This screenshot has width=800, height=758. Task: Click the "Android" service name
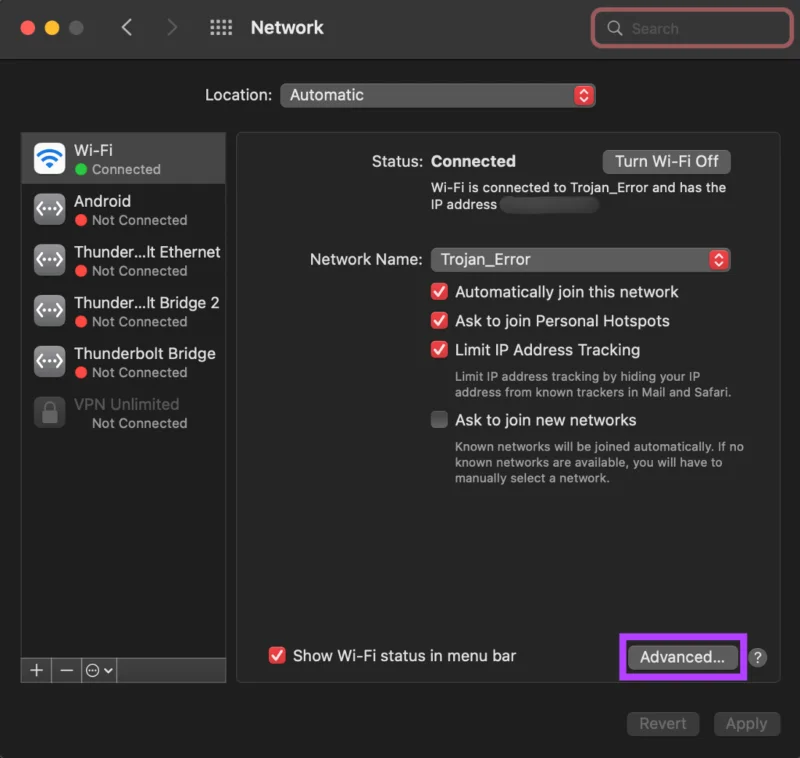(103, 201)
